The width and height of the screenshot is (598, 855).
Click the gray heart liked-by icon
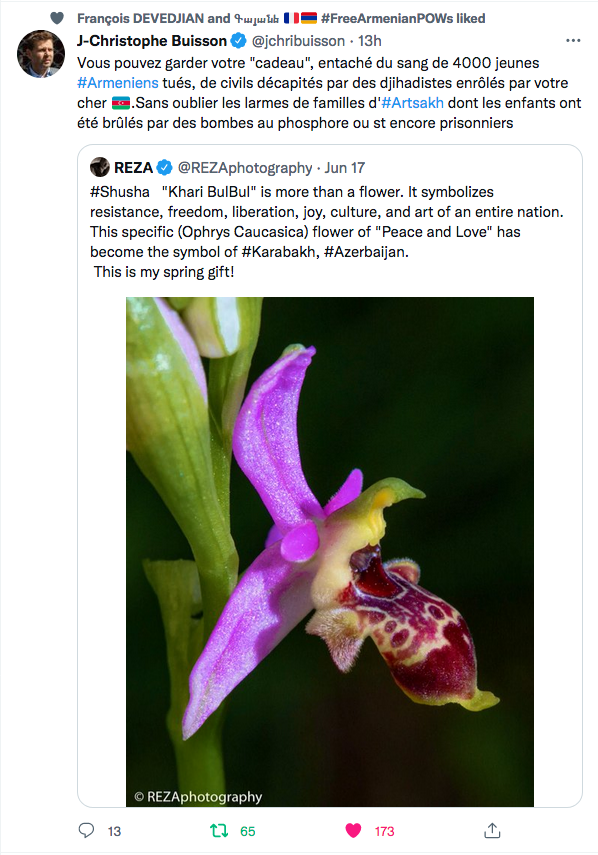tap(57, 18)
